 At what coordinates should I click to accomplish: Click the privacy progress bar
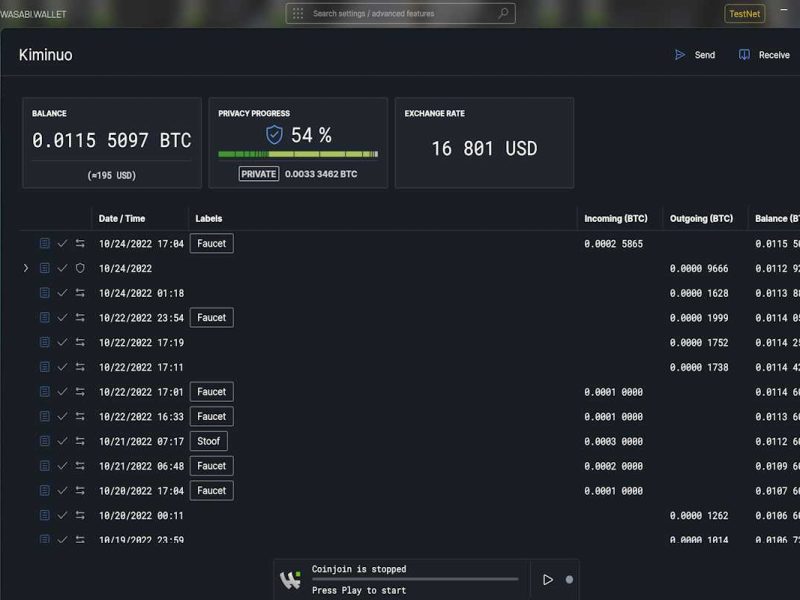tap(298, 154)
